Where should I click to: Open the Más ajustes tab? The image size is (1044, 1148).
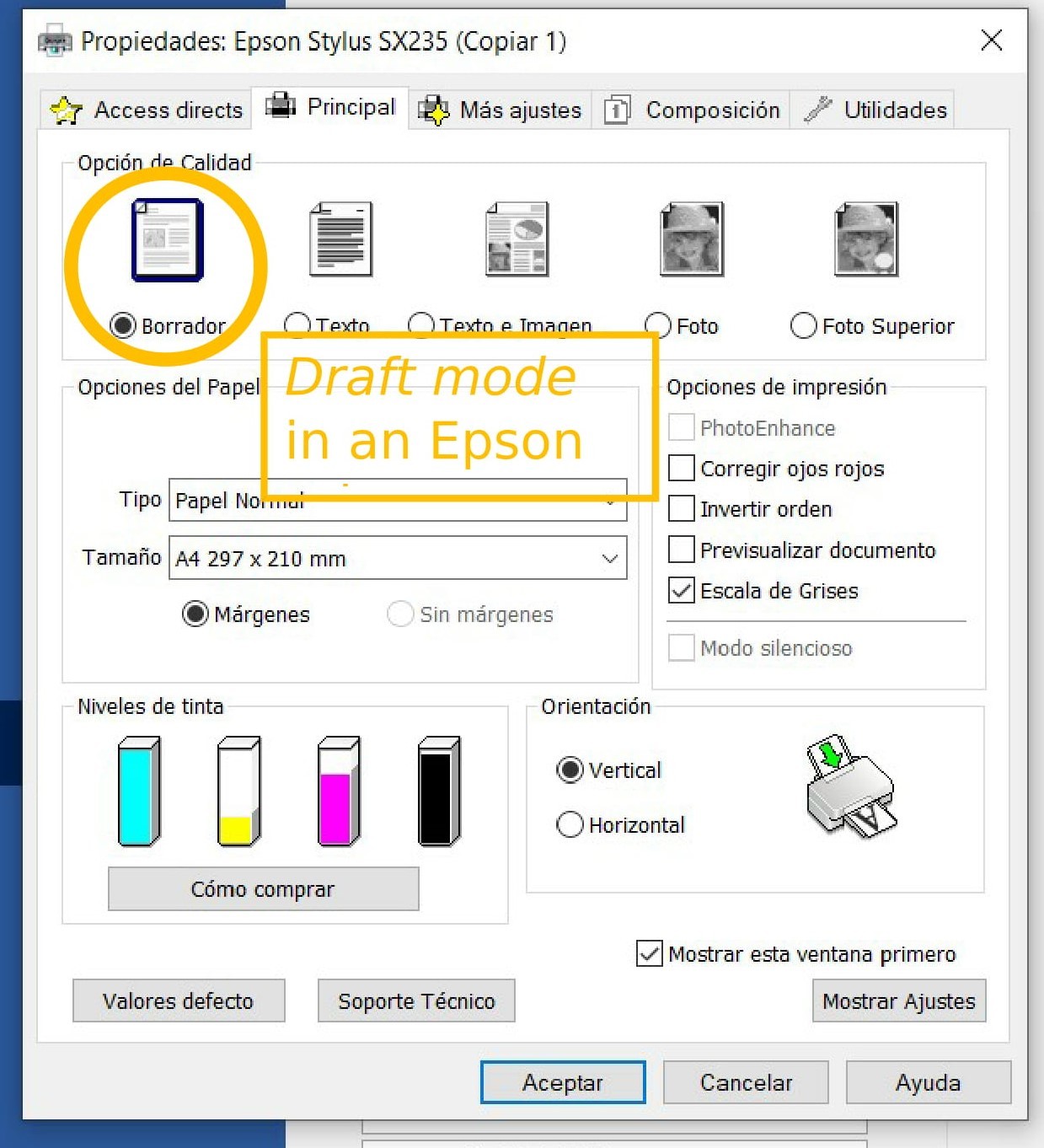pos(501,110)
